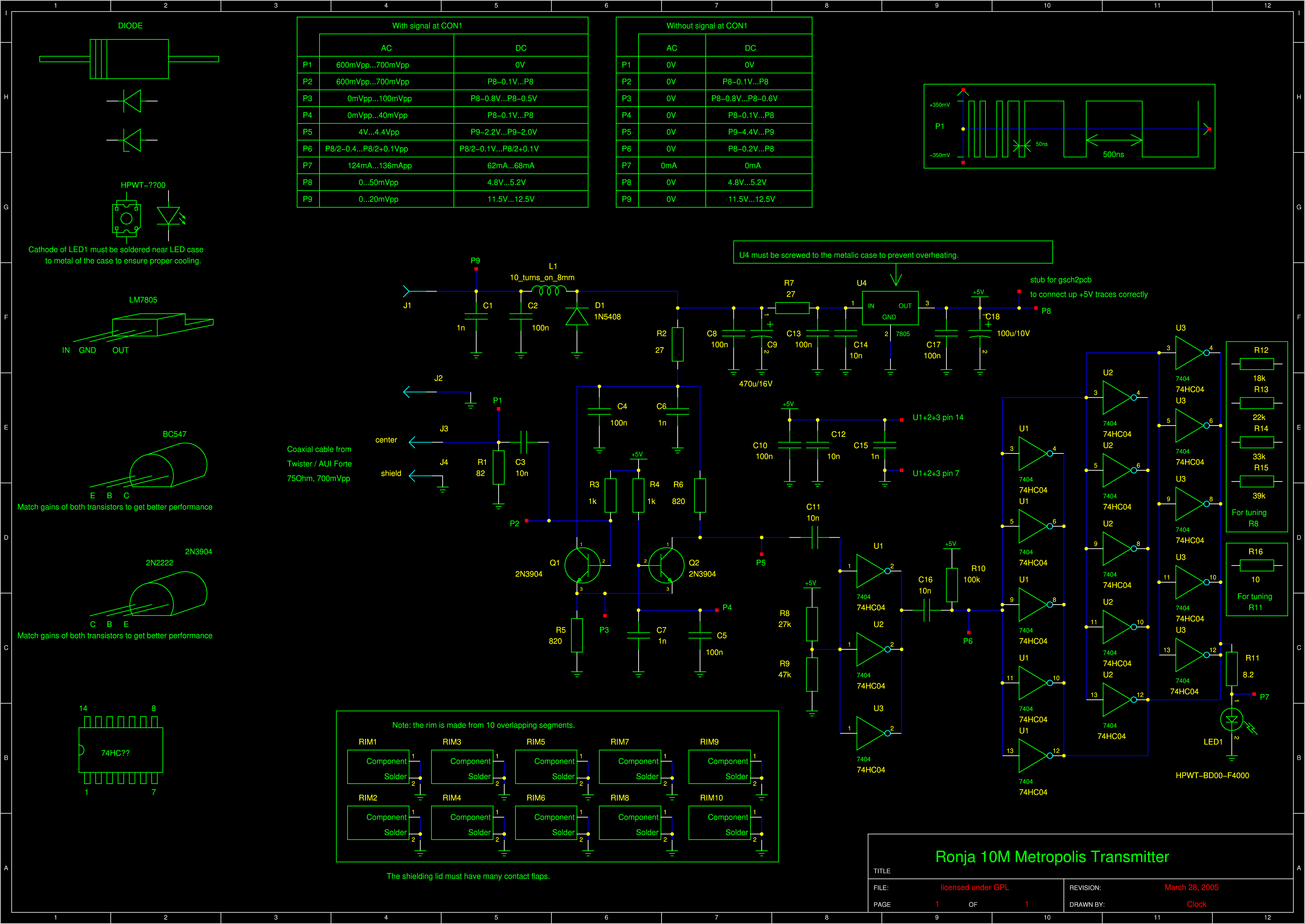Click the 74HC?? DIP package drawing

[121, 750]
